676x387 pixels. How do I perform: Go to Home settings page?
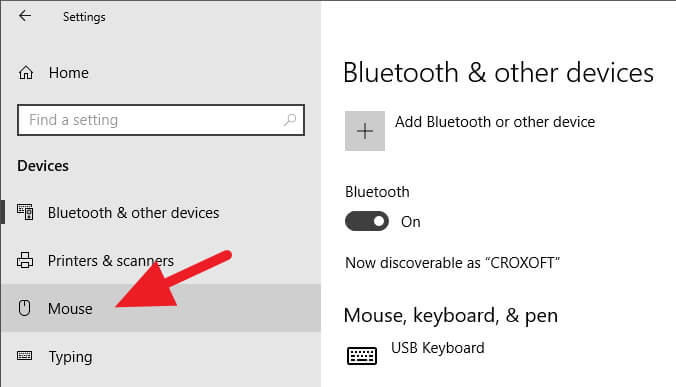(160, 72)
